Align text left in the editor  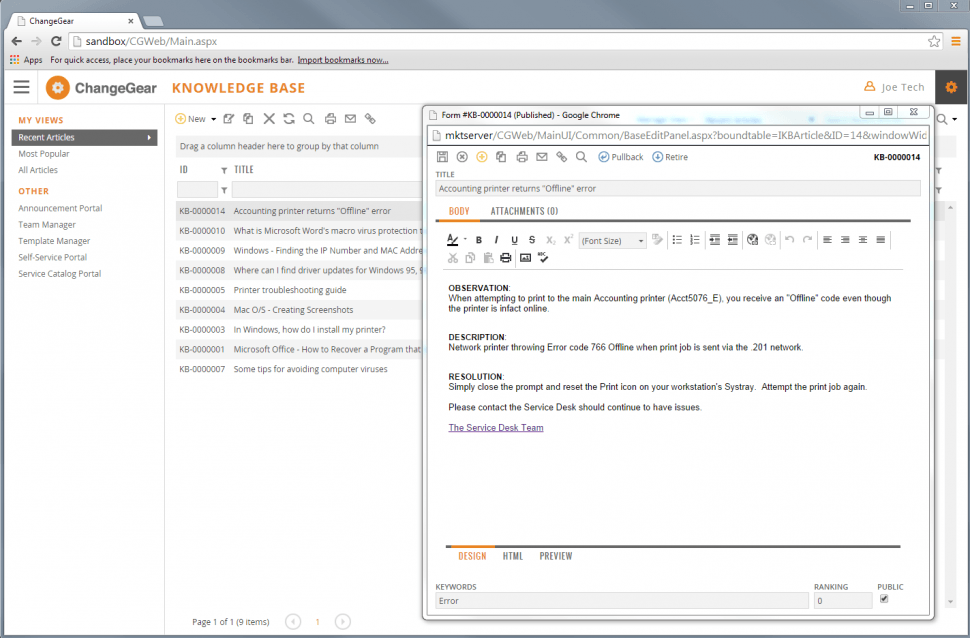[x=827, y=240]
